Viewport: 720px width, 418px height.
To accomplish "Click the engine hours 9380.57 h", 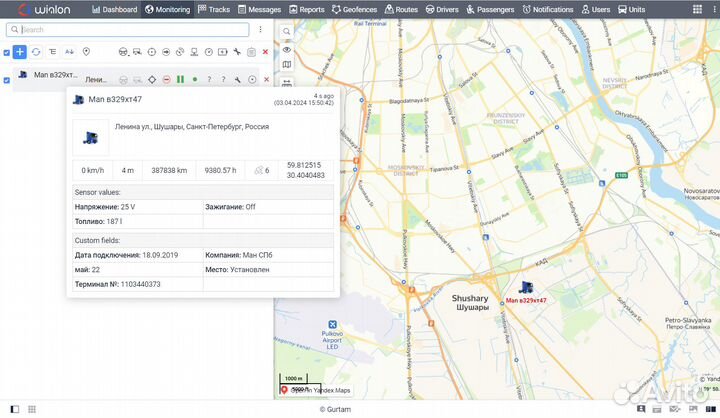I will pos(220,170).
